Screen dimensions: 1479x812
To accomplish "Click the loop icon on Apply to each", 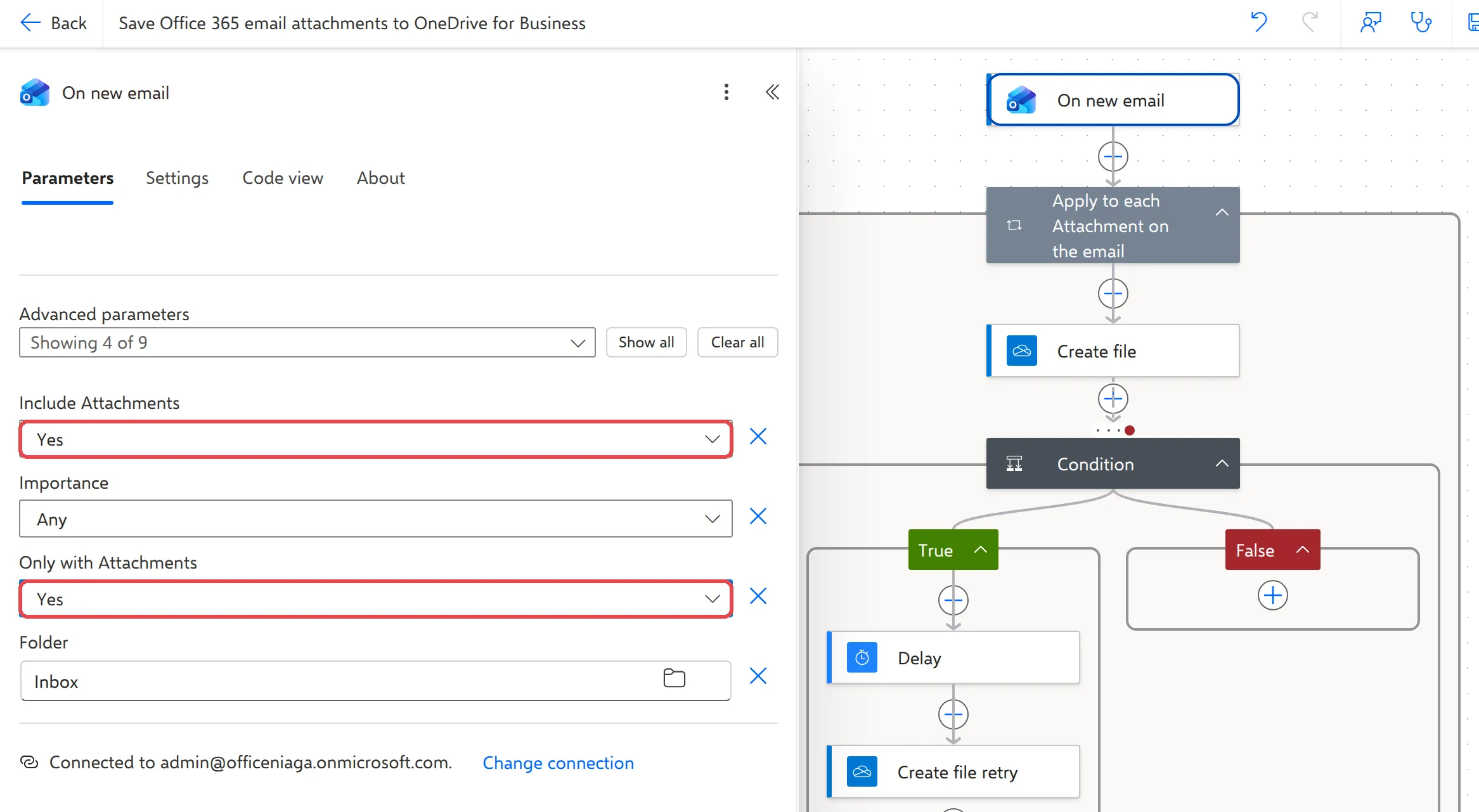I will click(1014, 225).
